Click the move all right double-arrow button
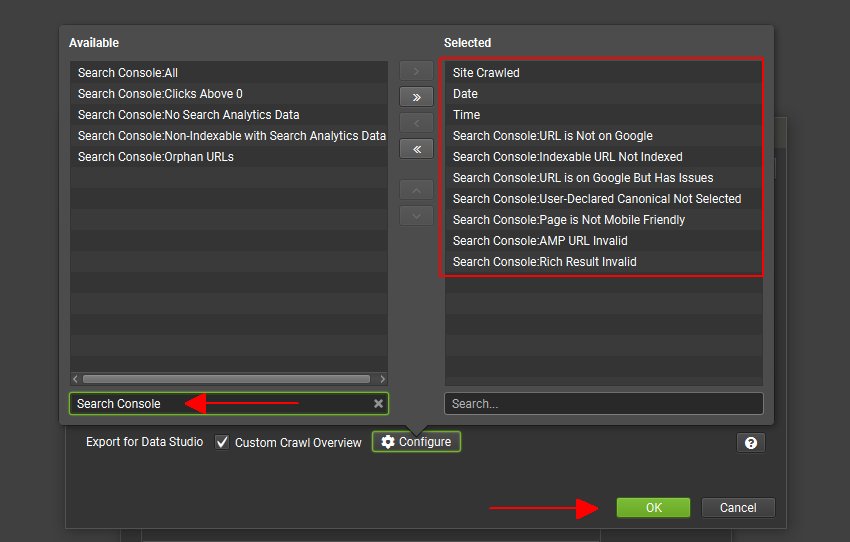 tap(416, 97)
